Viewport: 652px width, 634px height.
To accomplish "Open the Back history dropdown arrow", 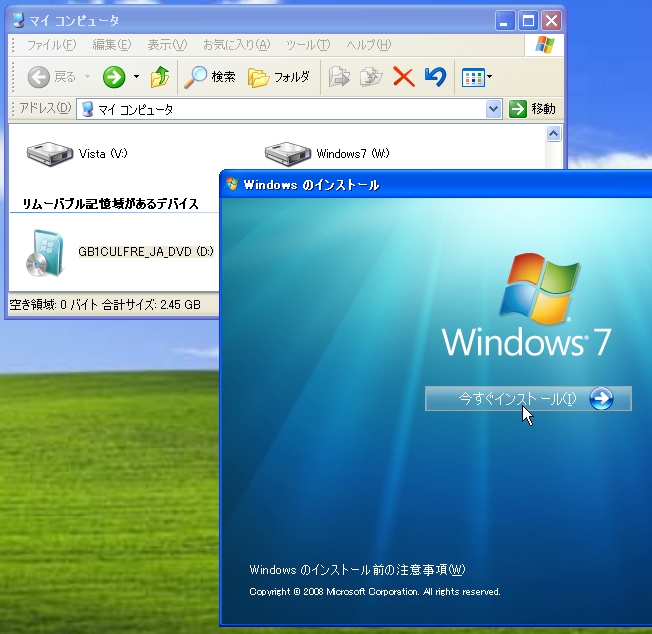I will click(x=87, y=77).
